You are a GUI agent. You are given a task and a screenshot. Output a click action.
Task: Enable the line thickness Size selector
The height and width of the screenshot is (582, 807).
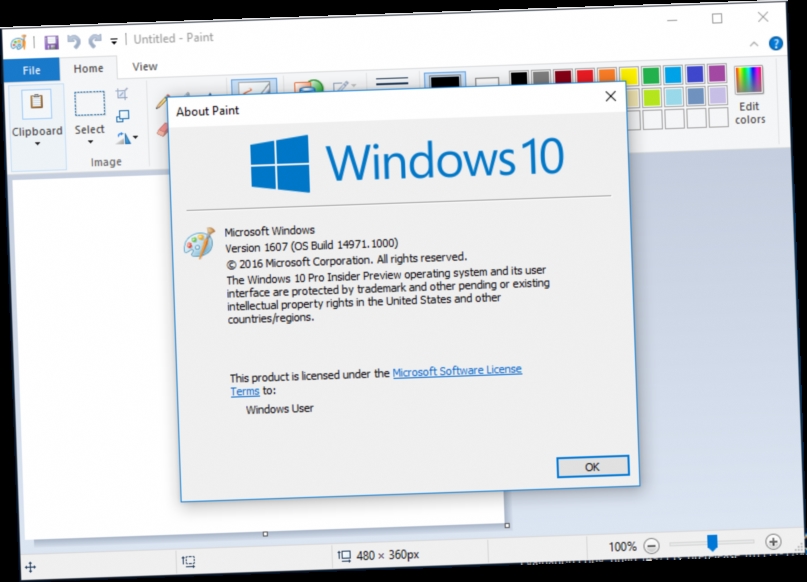click(x=392, y=78)
